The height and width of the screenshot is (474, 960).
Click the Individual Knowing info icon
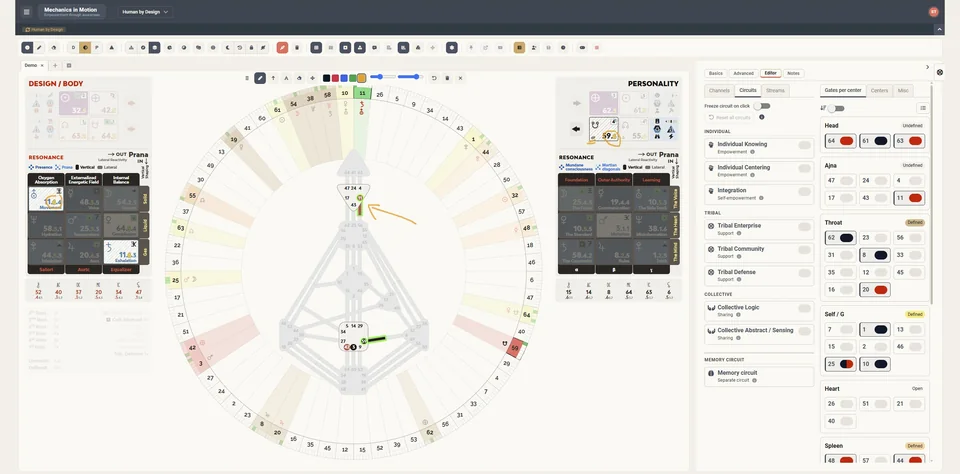752,152
